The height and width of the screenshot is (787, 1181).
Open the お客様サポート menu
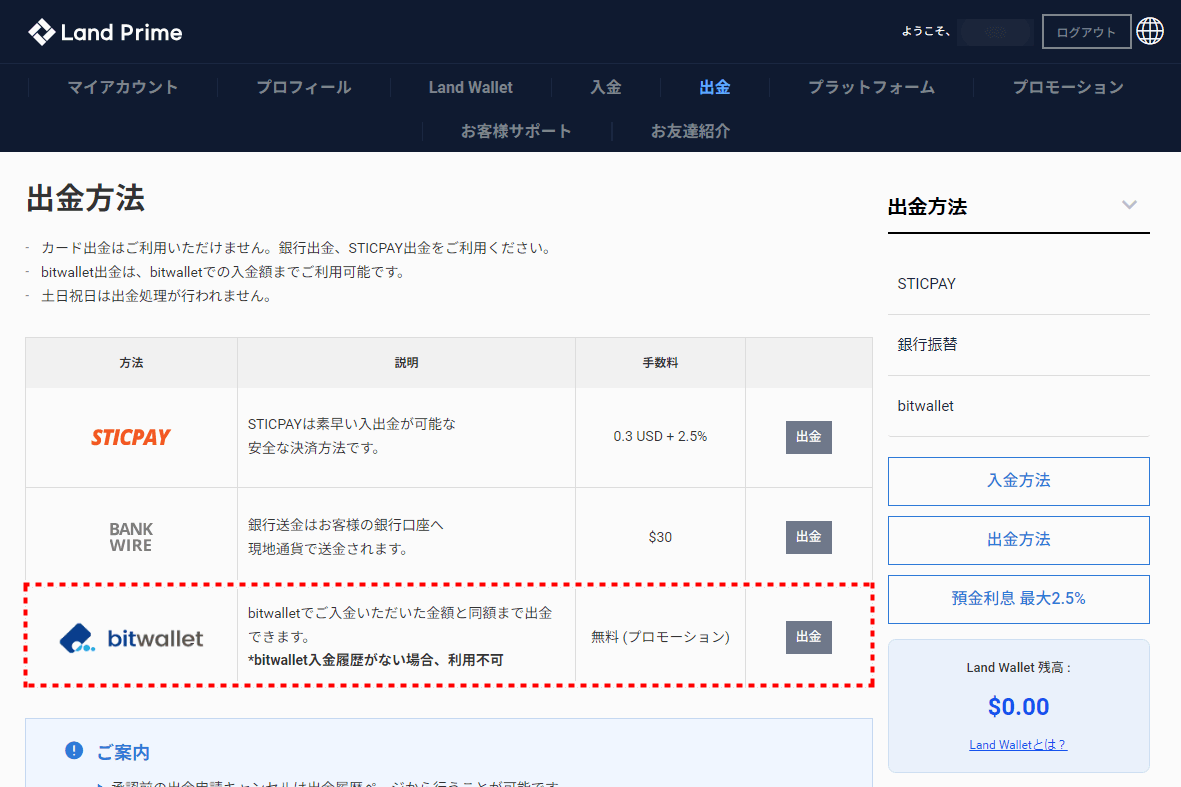point(516,131)
